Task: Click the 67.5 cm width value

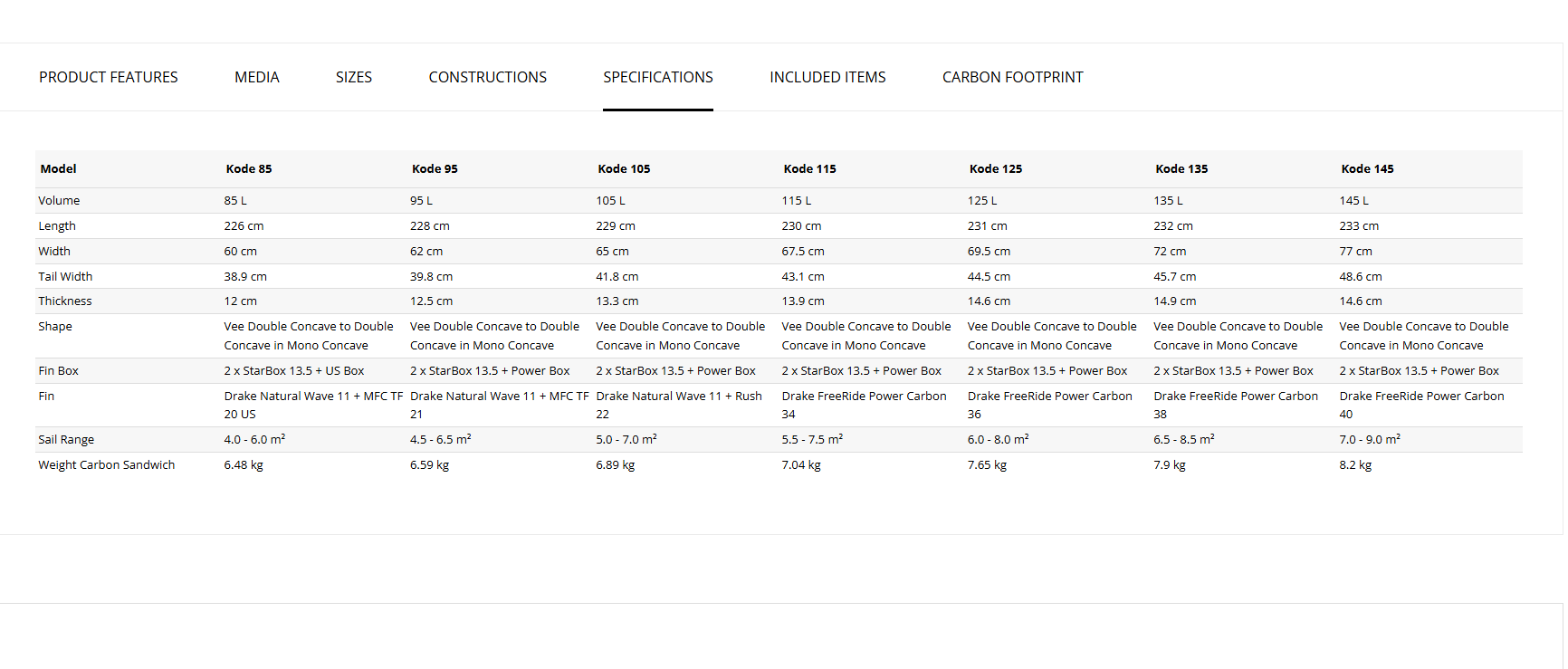Action: tap(803, 251)
